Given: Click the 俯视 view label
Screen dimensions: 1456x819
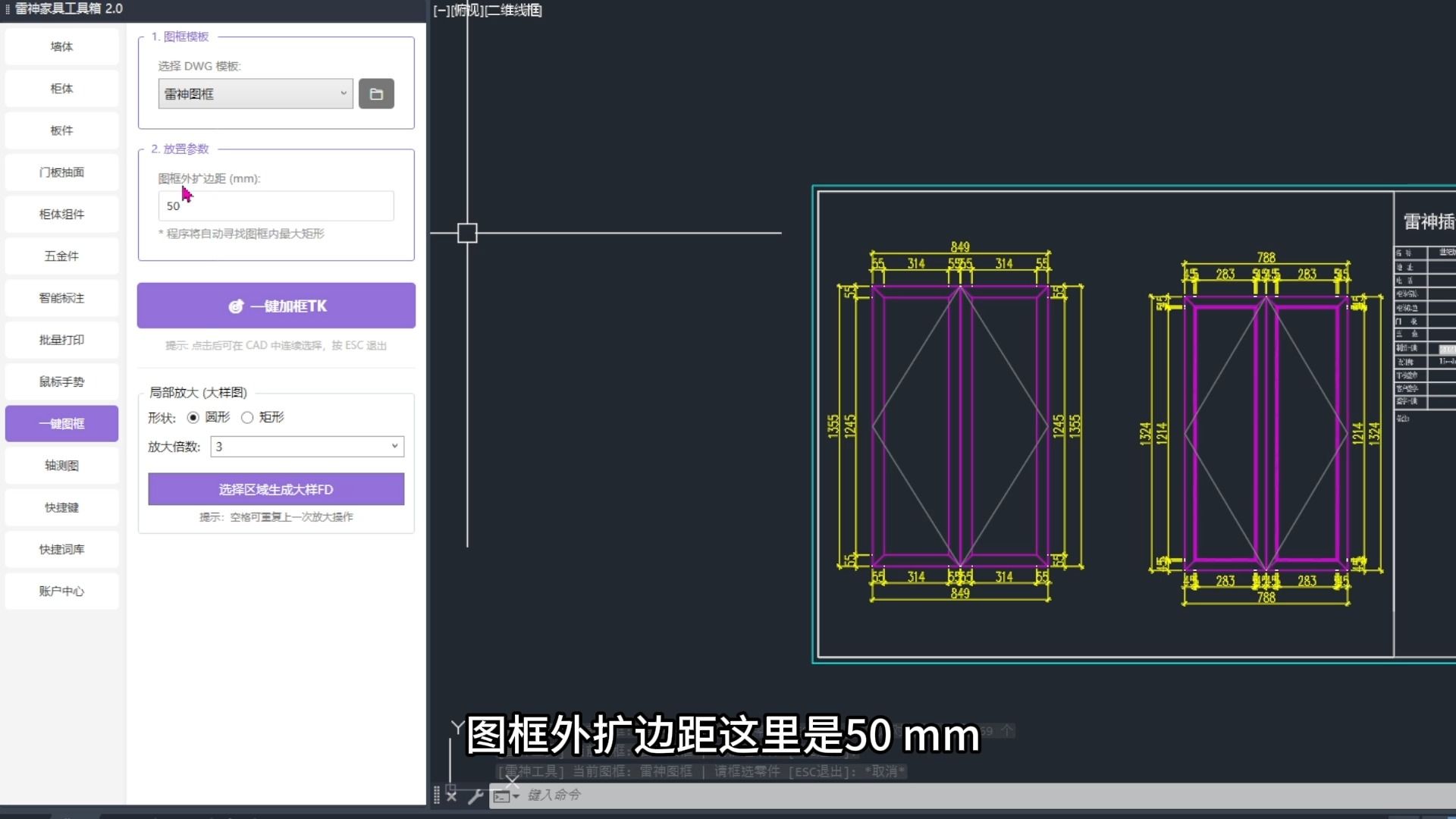Looking at the screenshot, I should tap(467, 11).
